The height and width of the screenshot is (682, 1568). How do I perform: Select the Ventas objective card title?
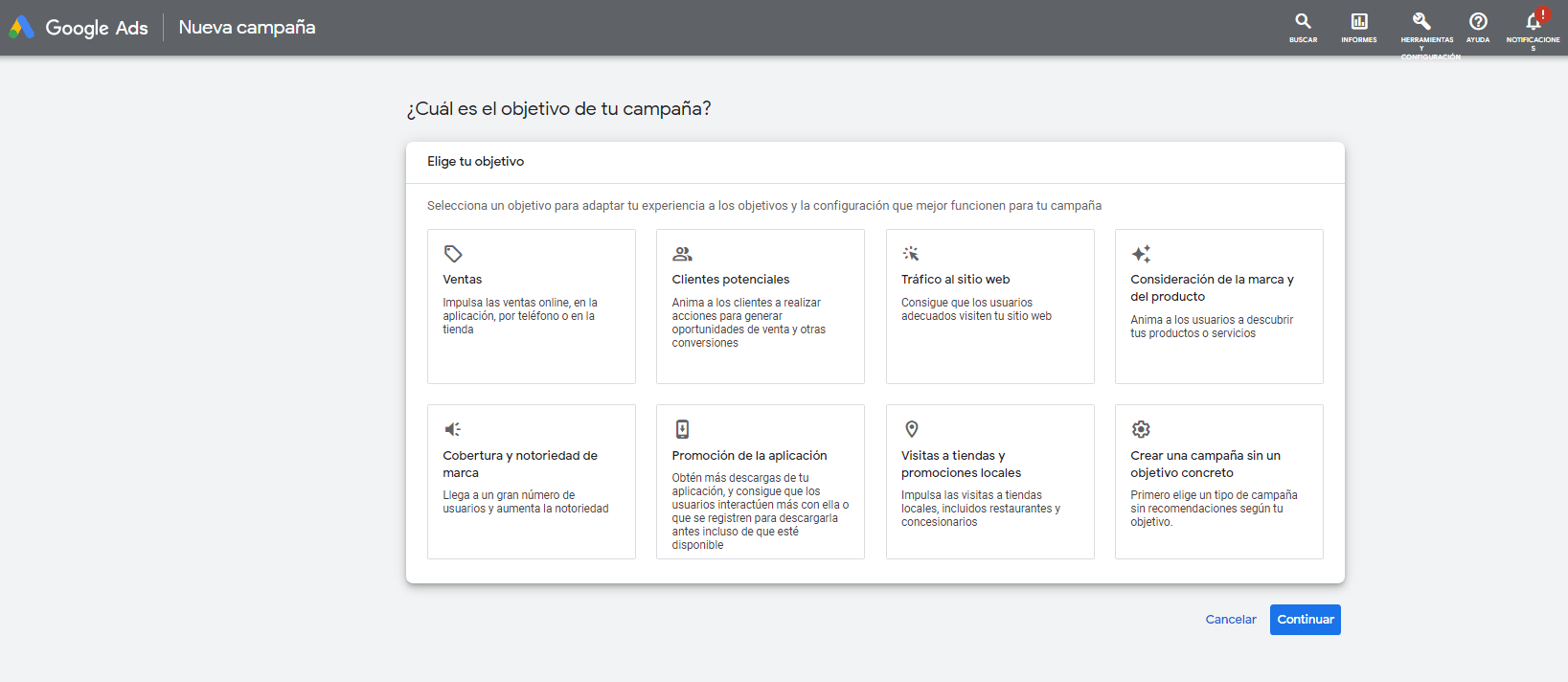pyautogui.click(x=463, y=280)
